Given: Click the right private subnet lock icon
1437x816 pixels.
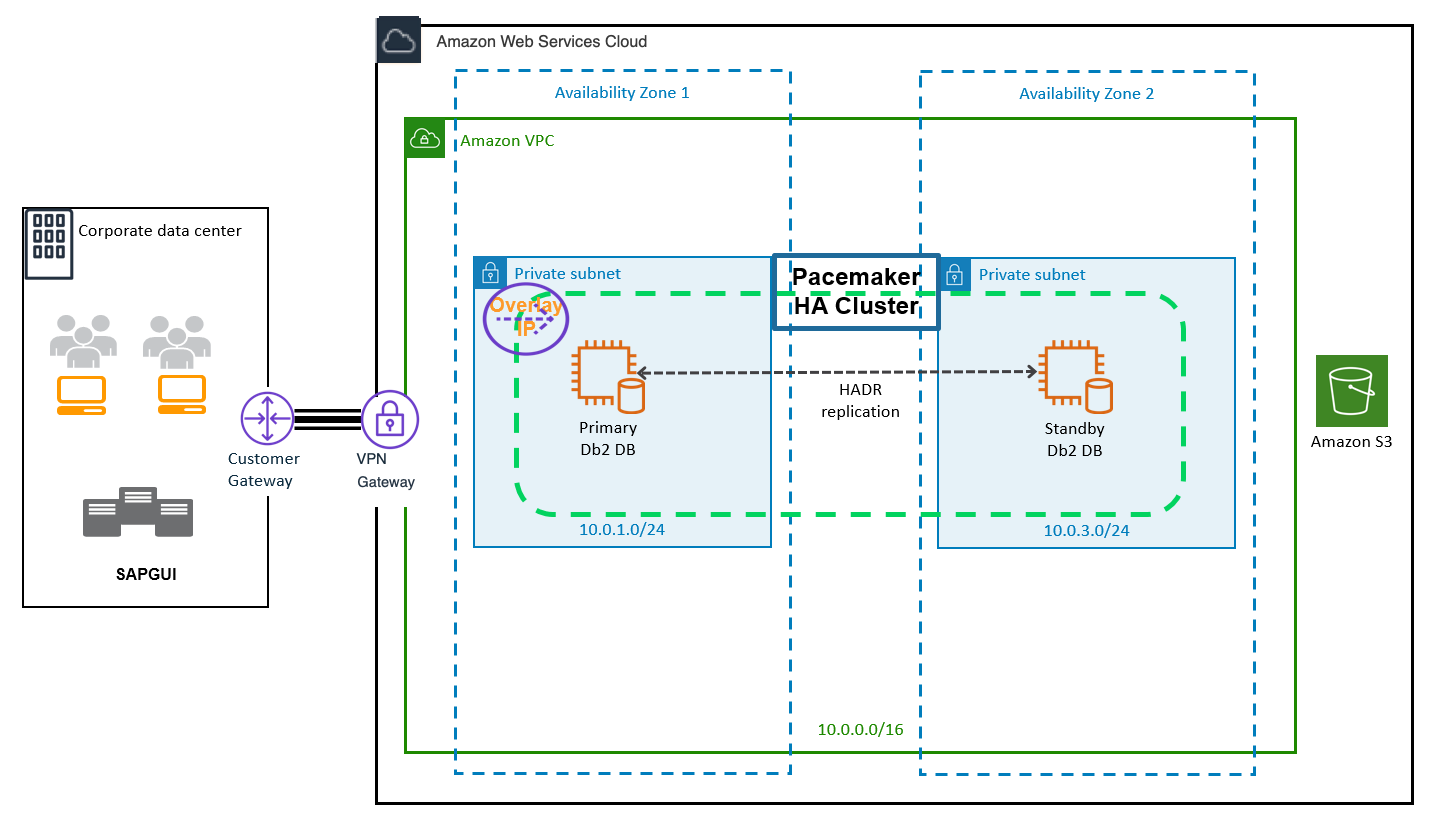Looking at the screenshot, I should click(954, 274).
